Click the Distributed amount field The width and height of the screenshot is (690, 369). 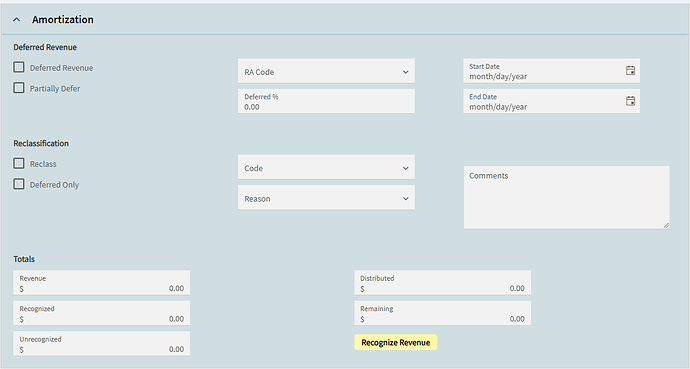443,283
